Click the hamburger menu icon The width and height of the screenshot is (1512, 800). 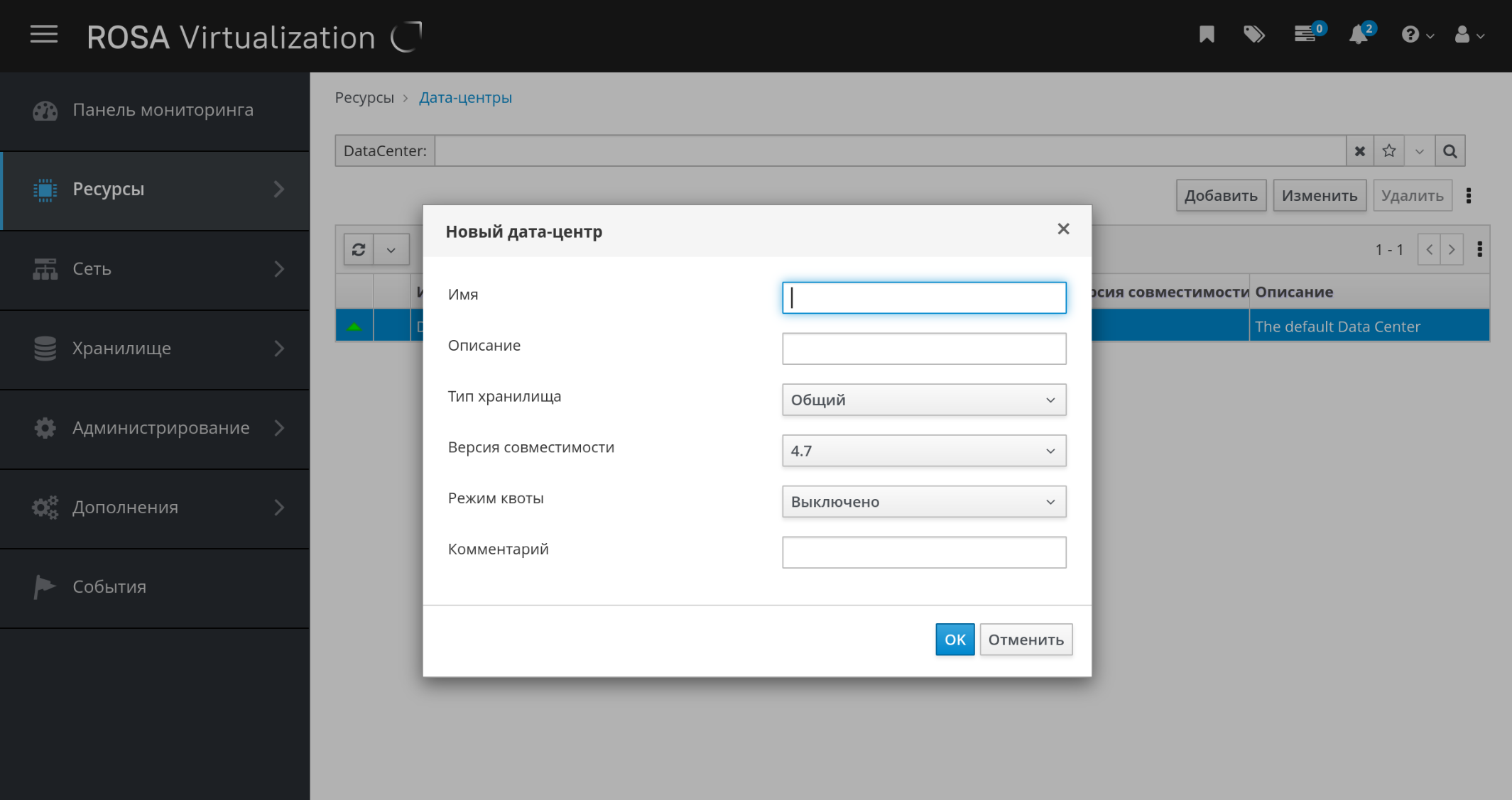tap(44, 35)
